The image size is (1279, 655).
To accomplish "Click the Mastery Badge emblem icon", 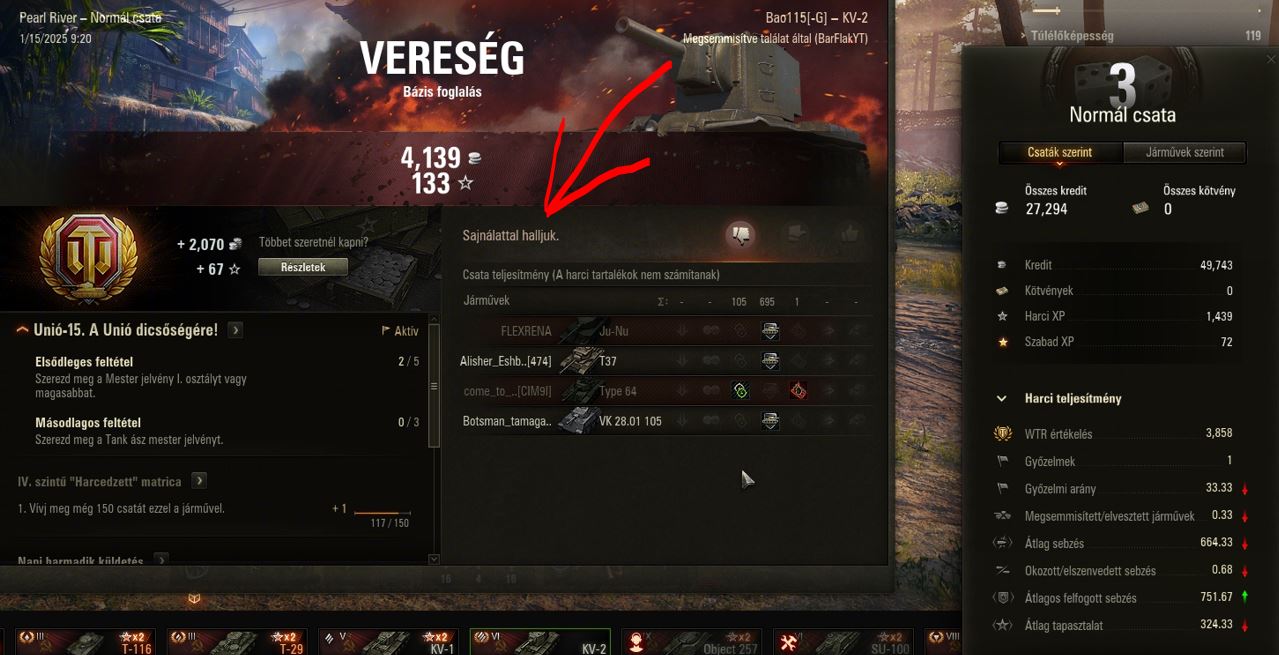I will [x=88, y=255].
